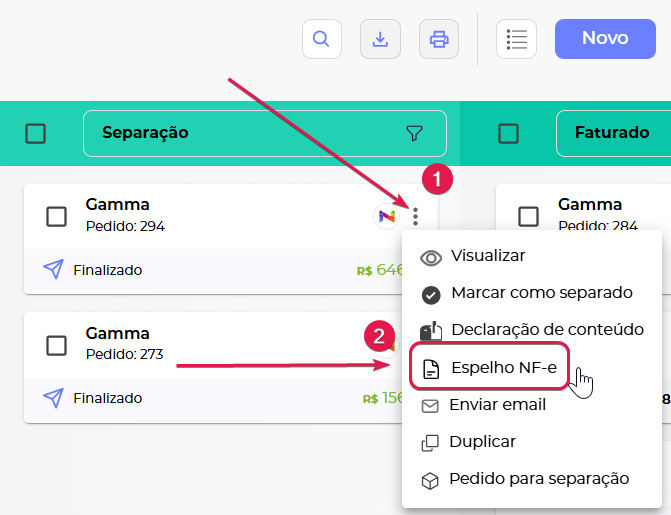Viewport: 671px width, 515px height.
Task: Click the paper plane icon on Pedido 273
Action: coord(53,398)
